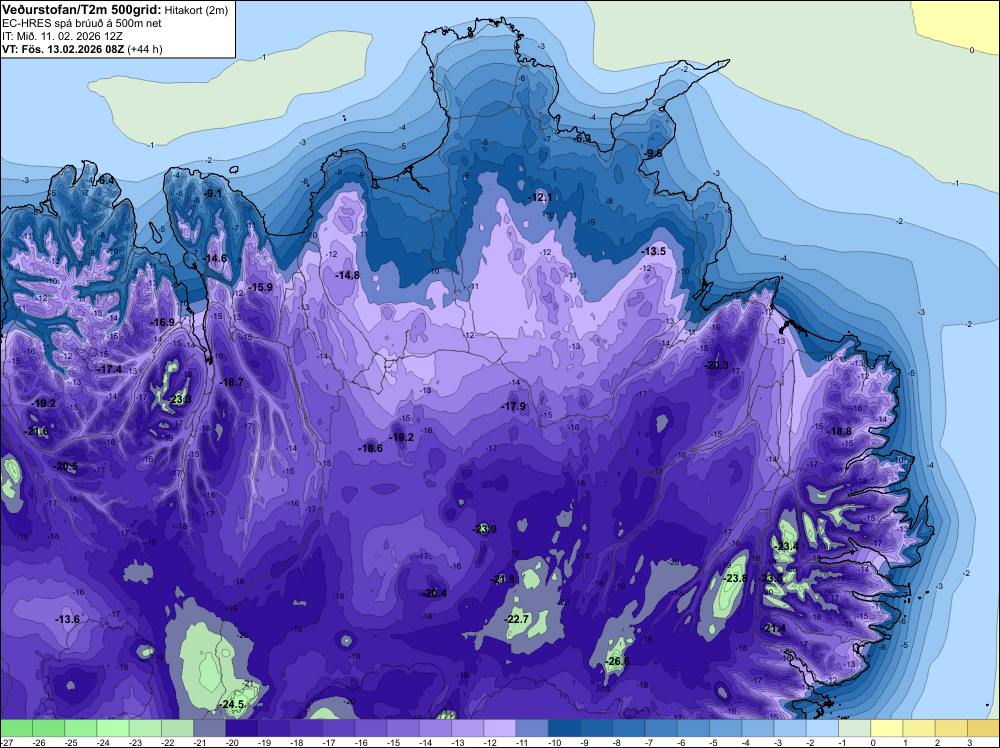Click the bold '-23.5' temperature value
Viewport: 1000px width, 748px height.
click(x=772, y=578)
